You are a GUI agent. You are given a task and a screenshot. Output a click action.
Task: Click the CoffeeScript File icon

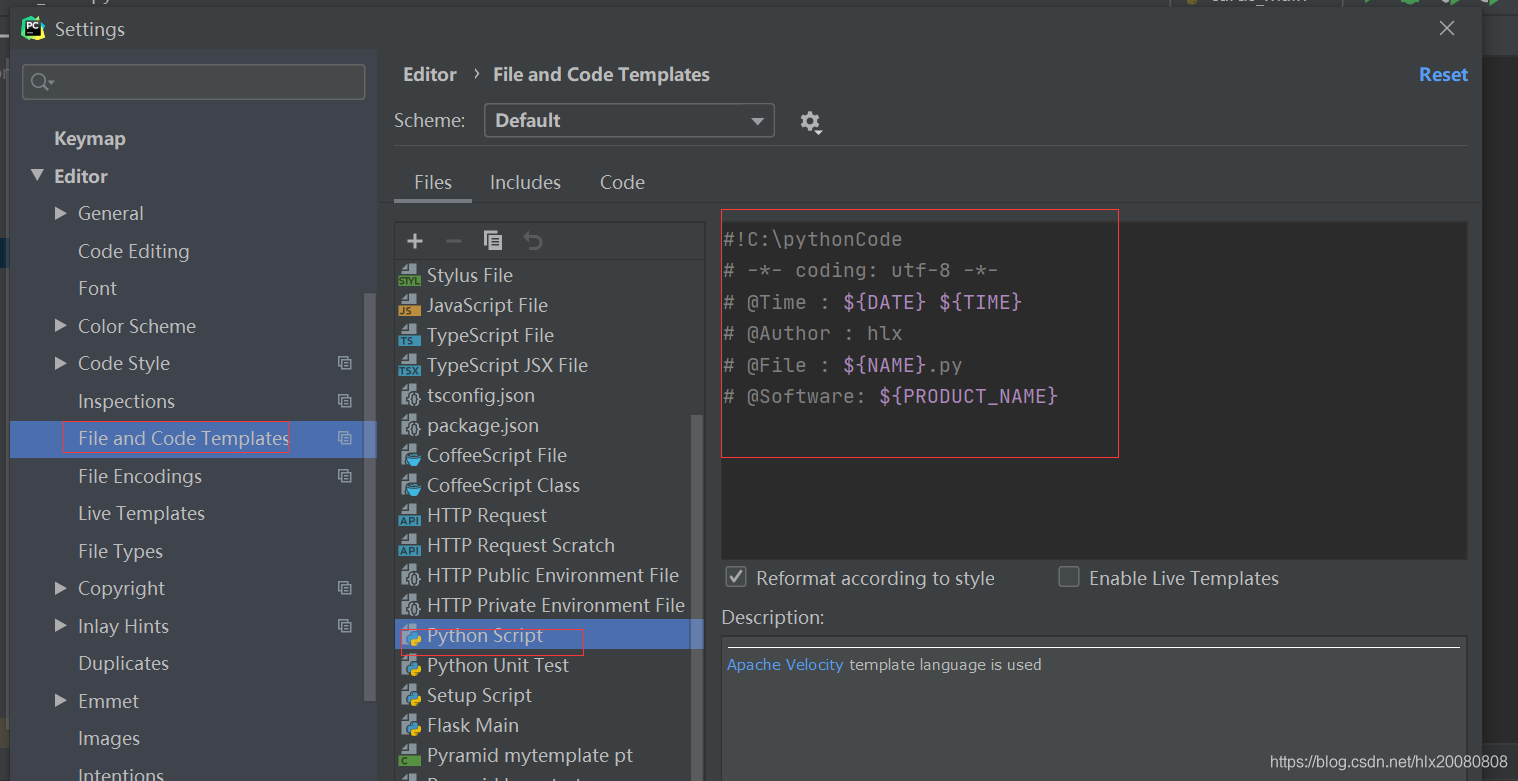(x=410, y=455)
